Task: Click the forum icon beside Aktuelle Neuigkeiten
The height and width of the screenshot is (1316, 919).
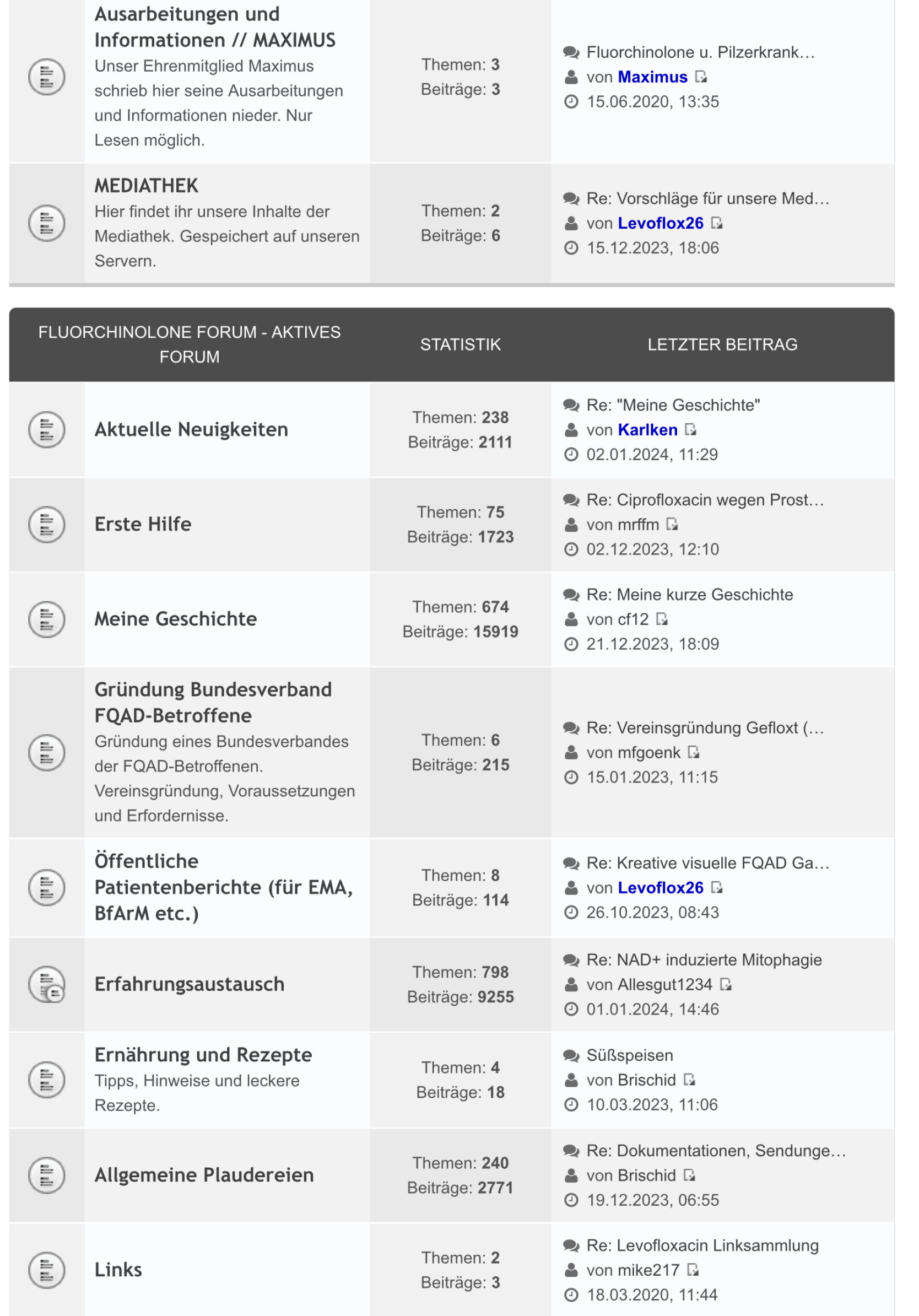Action: (x=46, y=429)
